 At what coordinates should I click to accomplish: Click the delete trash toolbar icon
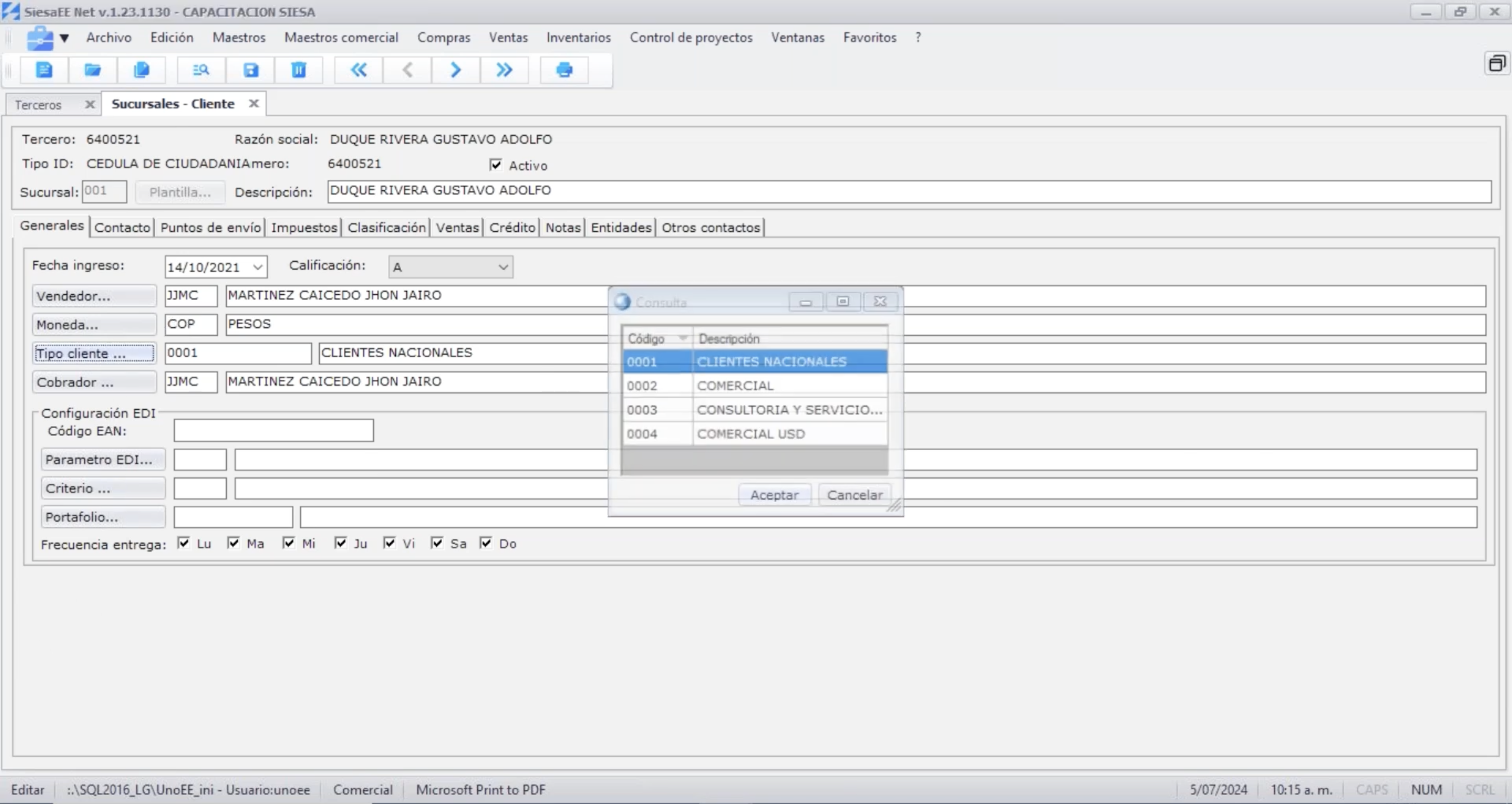coord(299,70)
